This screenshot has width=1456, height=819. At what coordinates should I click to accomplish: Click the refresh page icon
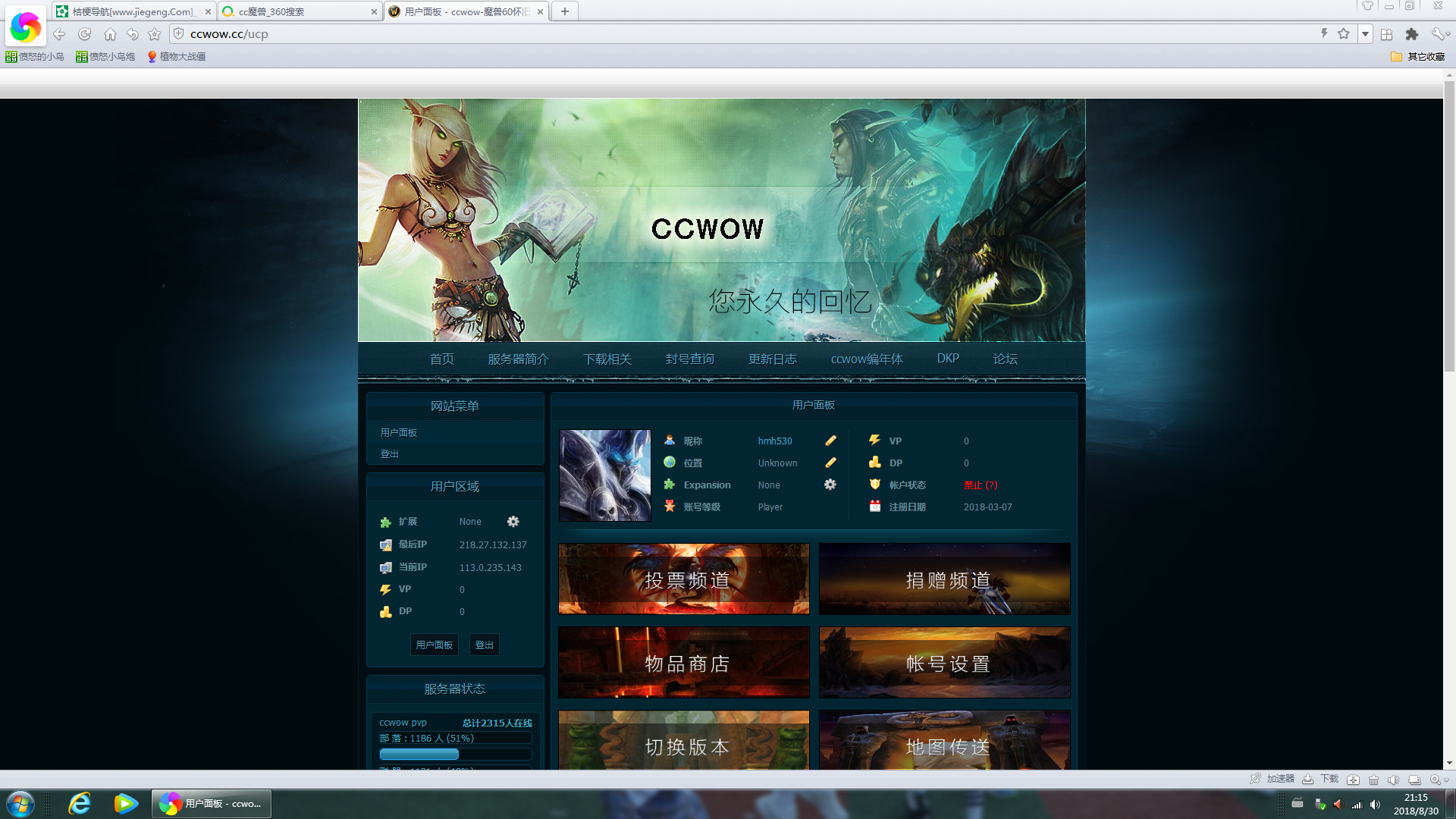(84, 34)
